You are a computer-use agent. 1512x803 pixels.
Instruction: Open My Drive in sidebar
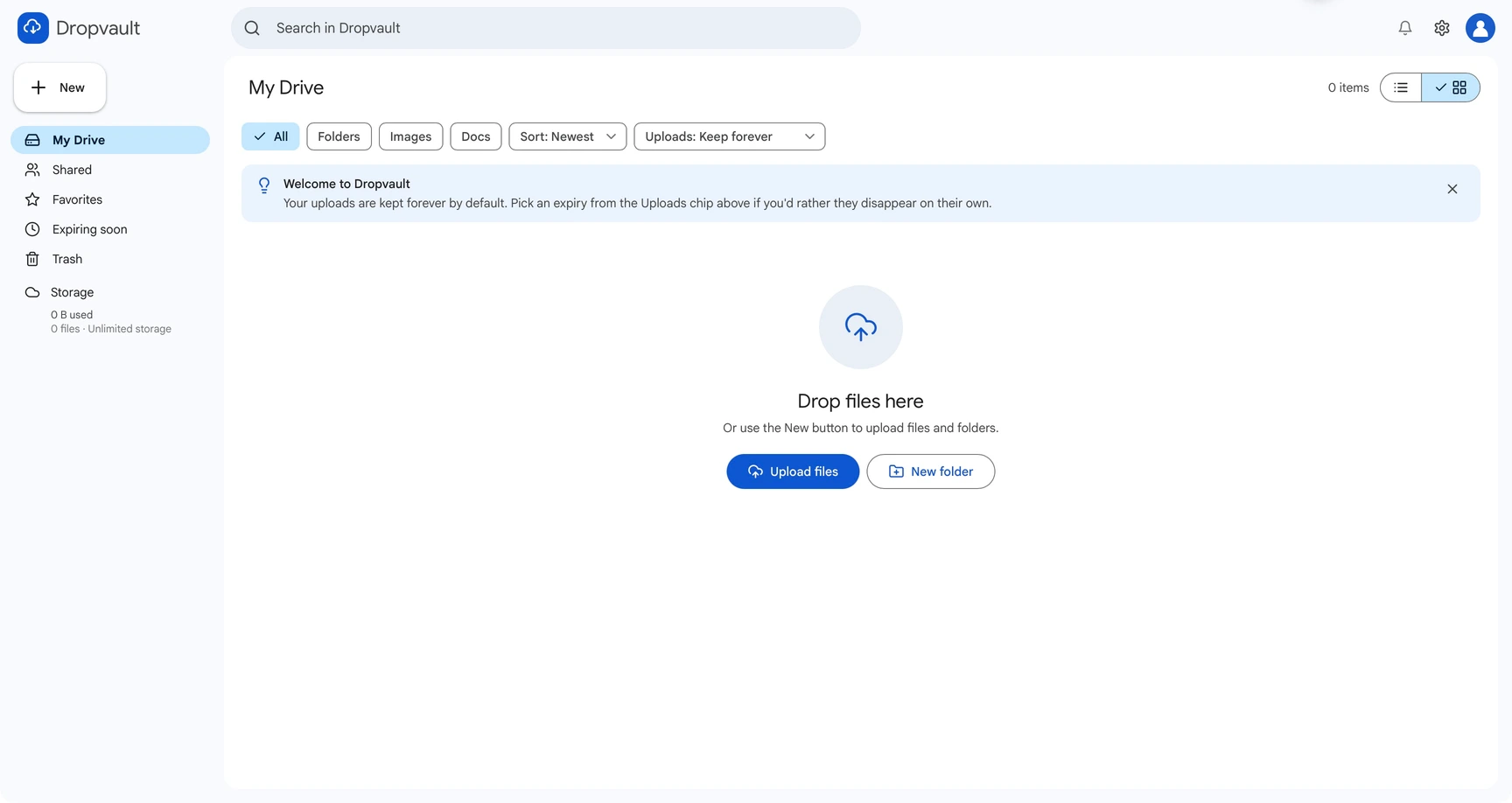pyautogui.click(x=110, y=140)
